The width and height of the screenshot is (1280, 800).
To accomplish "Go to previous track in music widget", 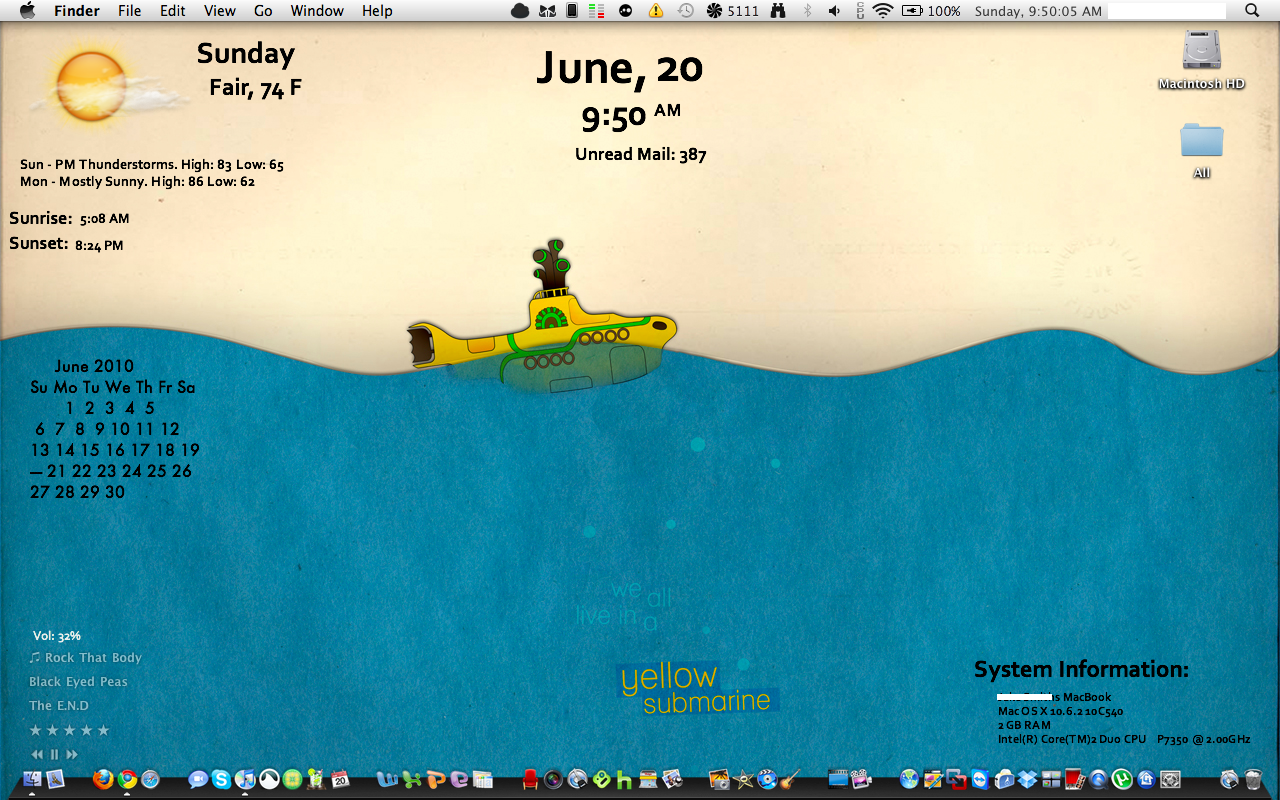I will (37, 755).
